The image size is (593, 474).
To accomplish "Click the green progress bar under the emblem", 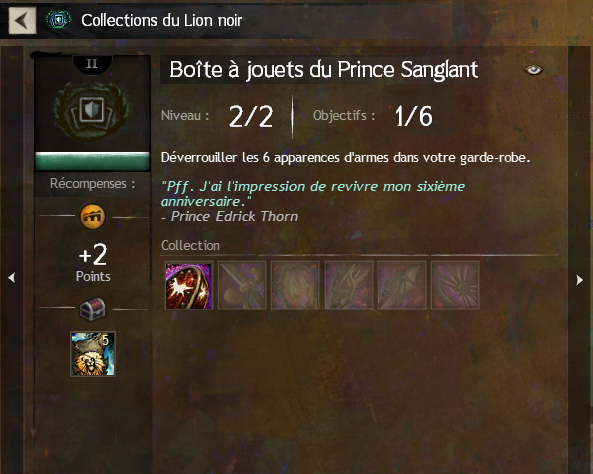I will (93, 162).
